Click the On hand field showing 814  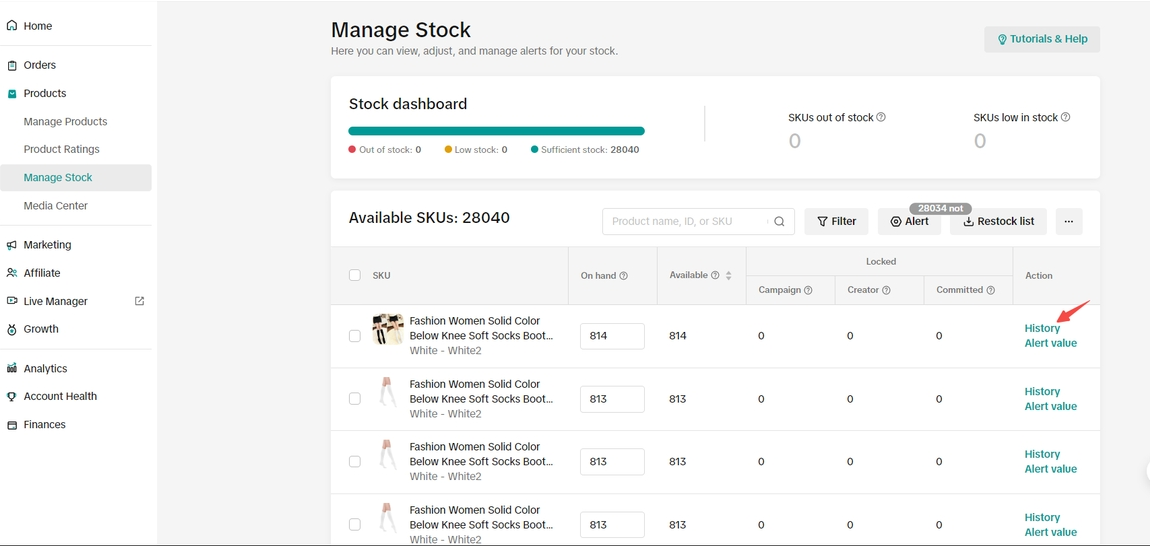612,336
